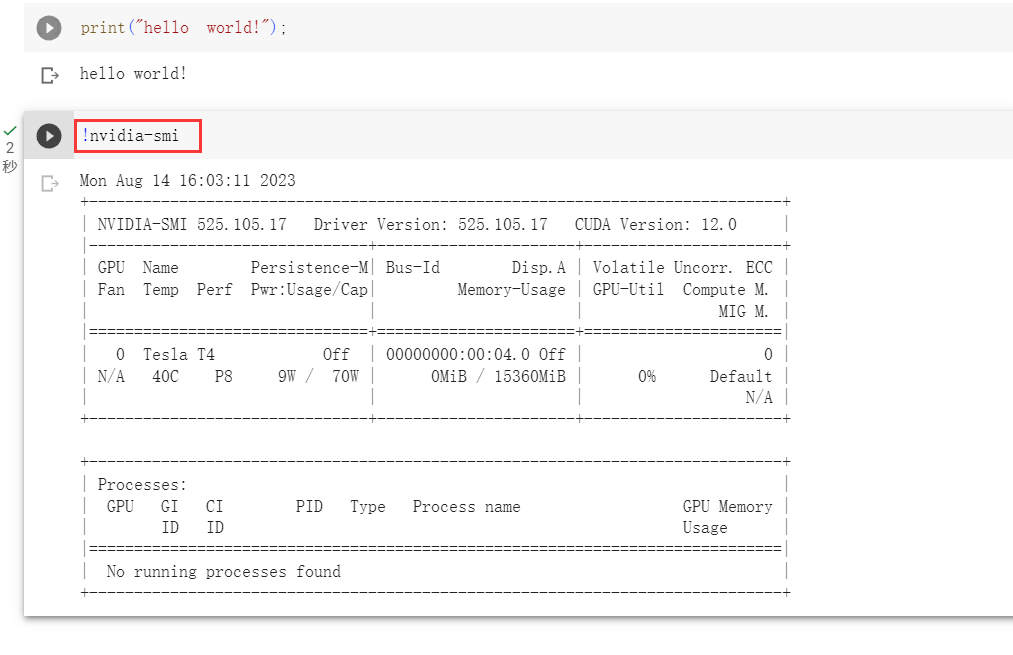Click the 0MiB / 15360MiB memory usage
Screen dimensions: 1013x655
coord(498,376)
